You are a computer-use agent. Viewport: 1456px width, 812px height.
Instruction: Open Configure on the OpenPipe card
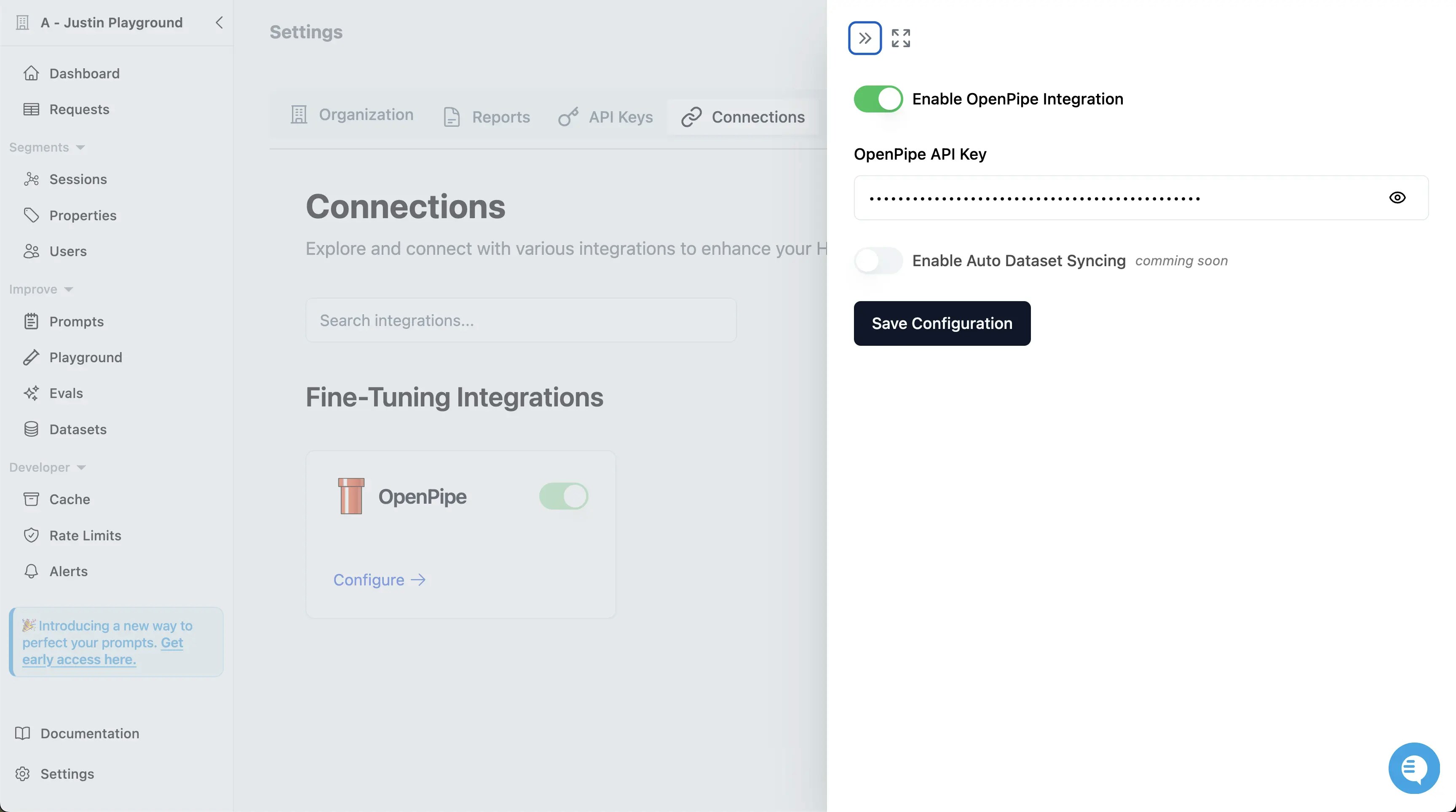point(379,579)
